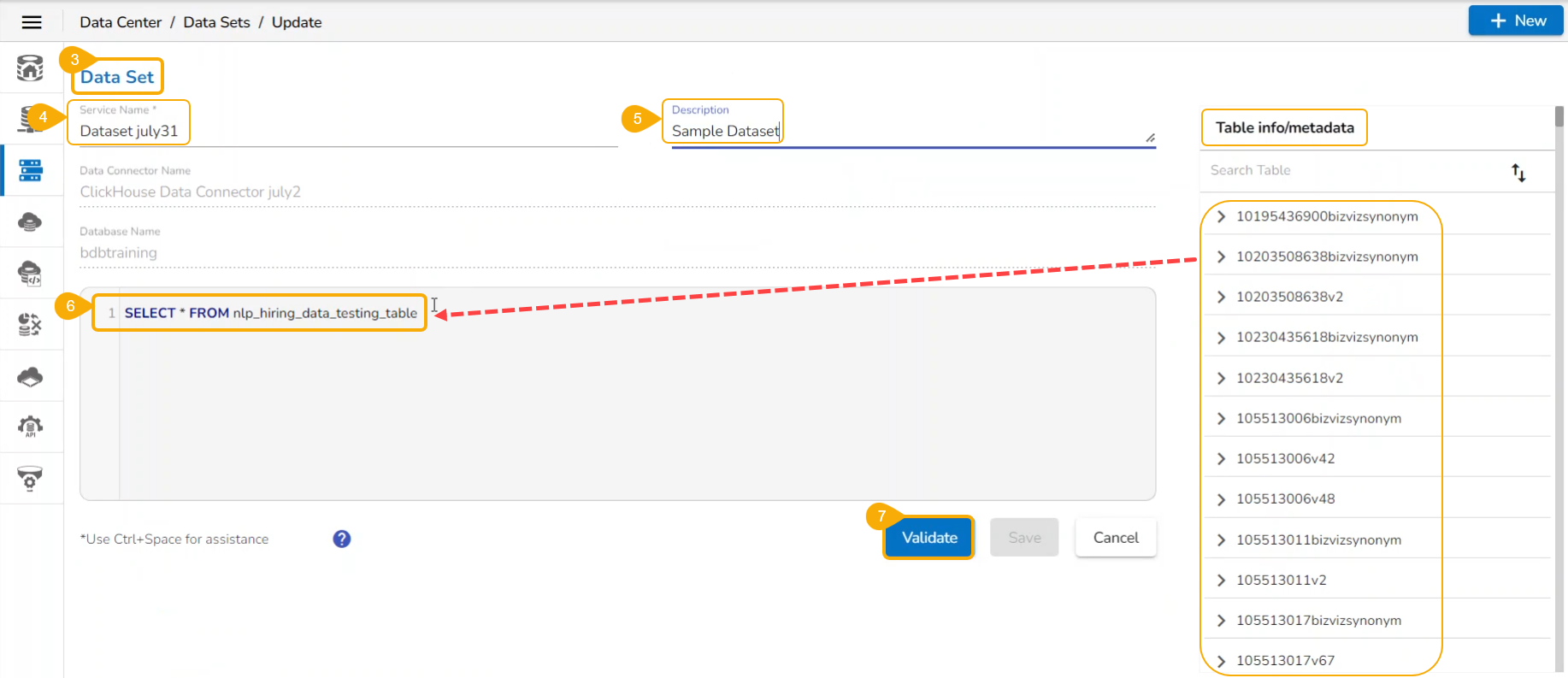This screenshot has width=1568, height=678.
Task: Expand table 10195436900bizvizsynonym
Action: point(1222,216)
